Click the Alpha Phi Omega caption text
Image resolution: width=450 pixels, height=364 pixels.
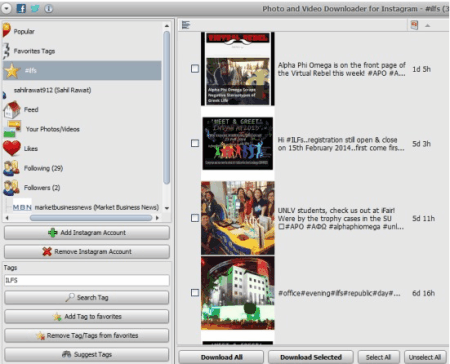342,69
